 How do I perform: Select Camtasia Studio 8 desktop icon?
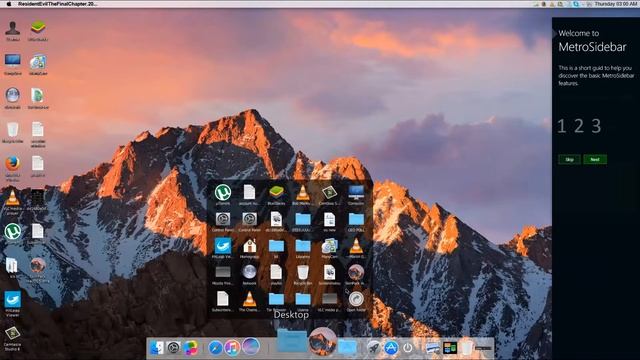click(13, 333)
